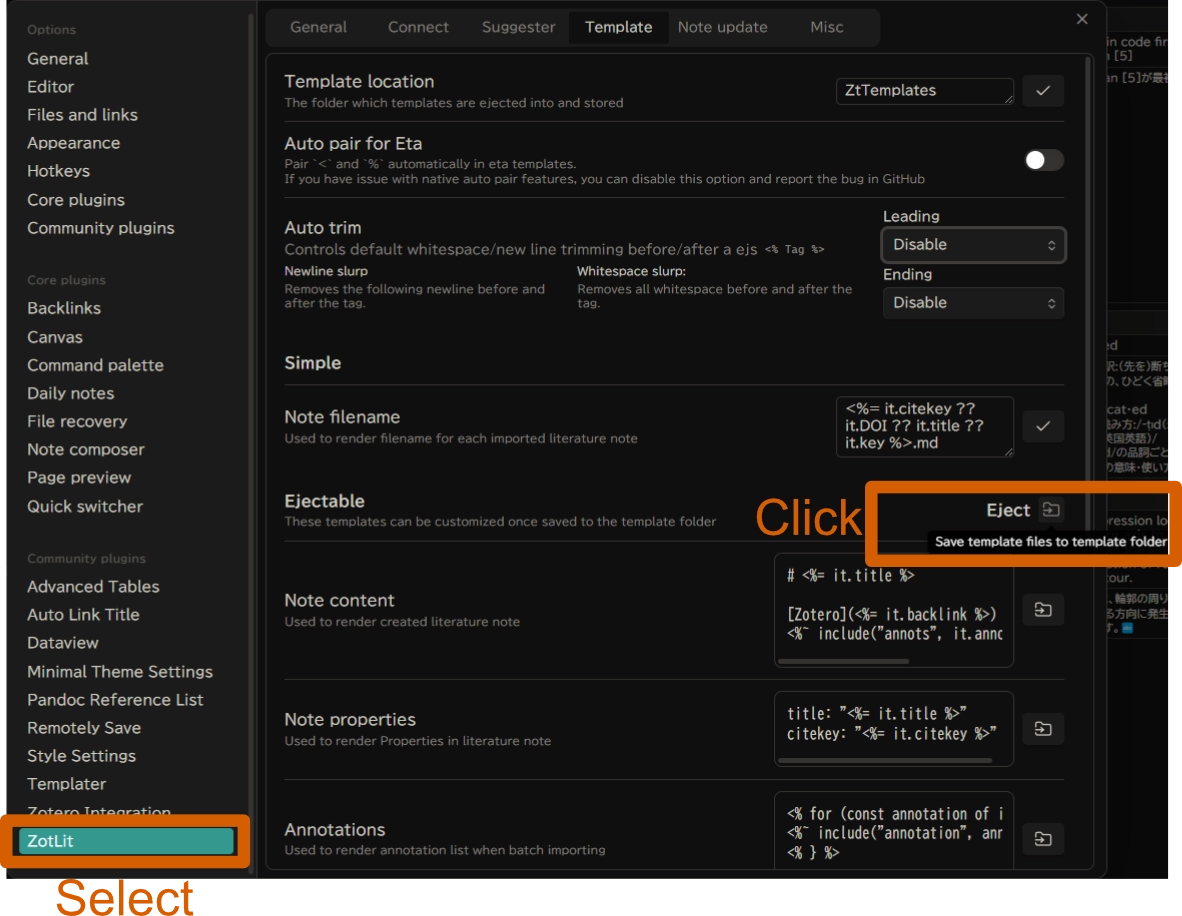The image size is (1182, 916).
Task: Click the Template location text field
Action: (x=924, y=91)
